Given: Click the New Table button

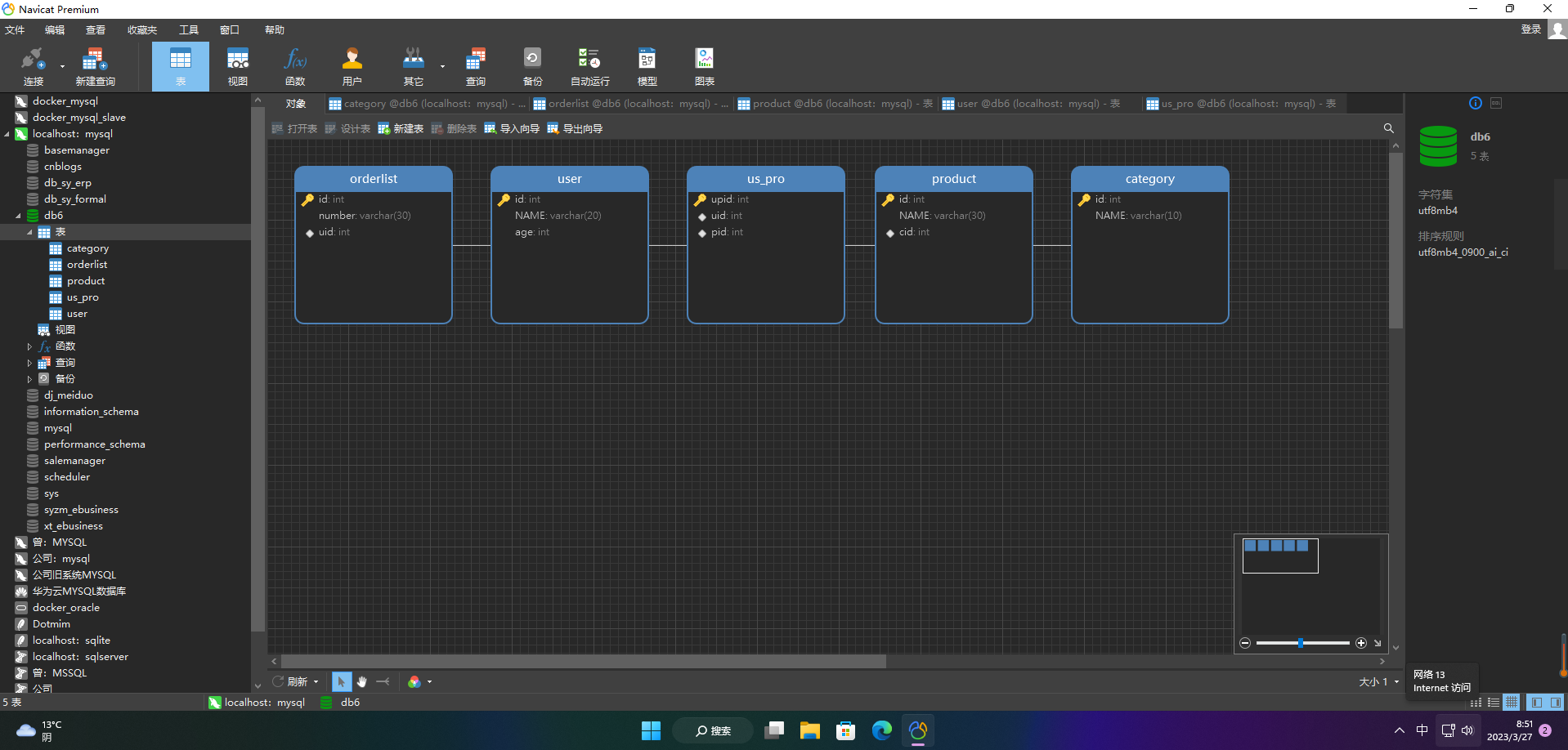Looking at the screenshot, I should (x=401, y=128).
